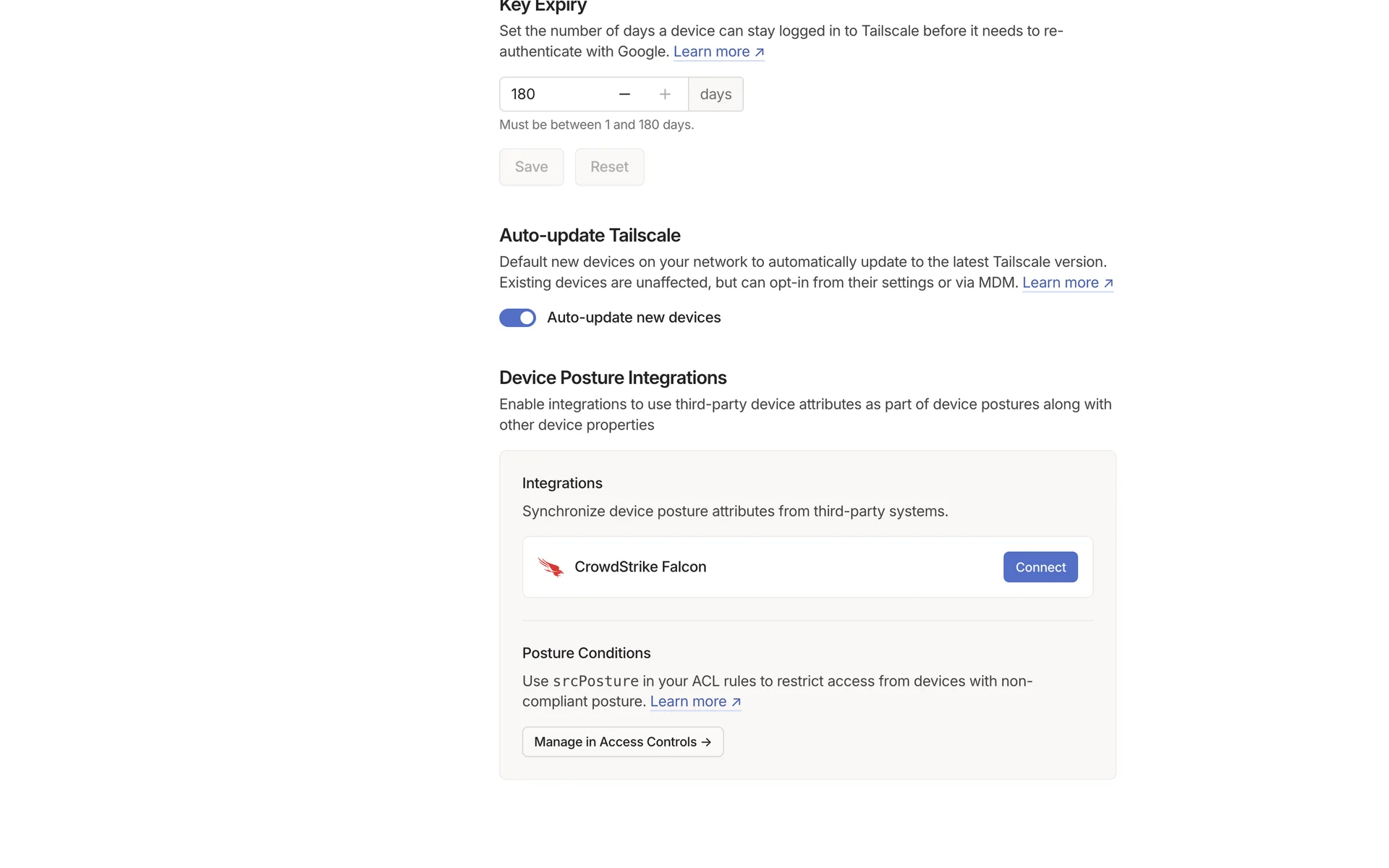
Task: Open Auto-update Tailscale Learn more link
Action: [1060, 283]
